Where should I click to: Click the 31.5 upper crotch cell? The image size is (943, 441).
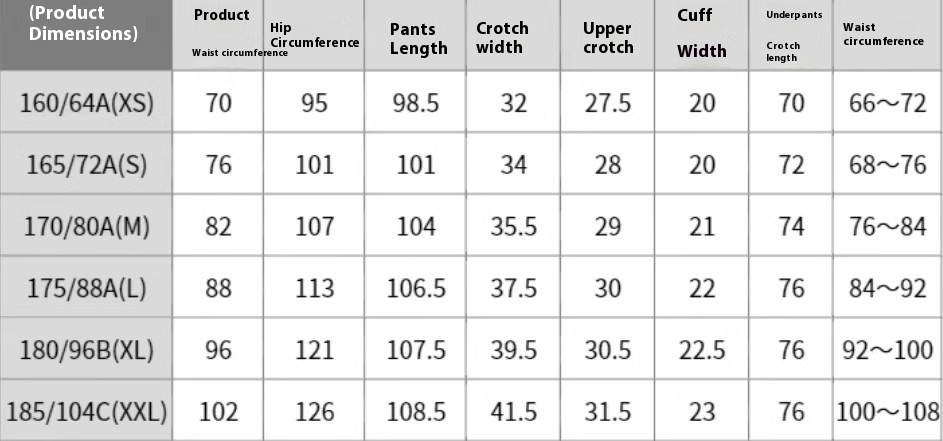click(607, 412)
